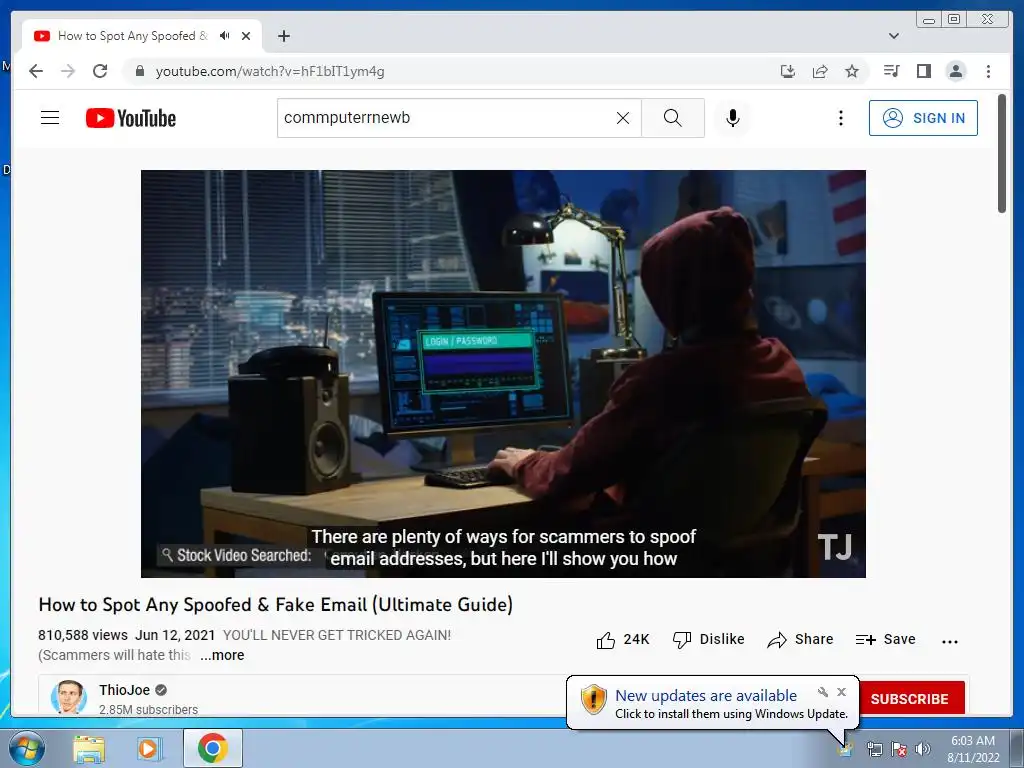Go forward in browser history
The image size is (1024, 768).
pos(68,71)
